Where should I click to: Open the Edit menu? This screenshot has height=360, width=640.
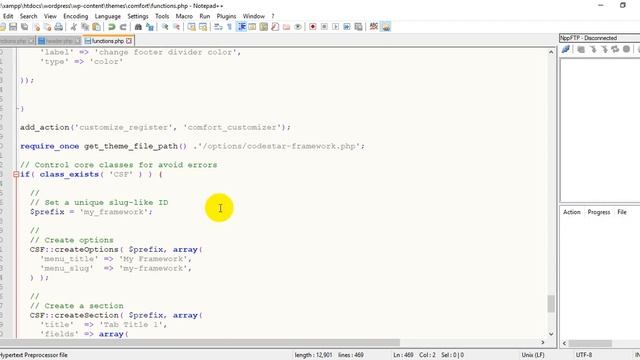pyautogui.click(x=8, y=16)
